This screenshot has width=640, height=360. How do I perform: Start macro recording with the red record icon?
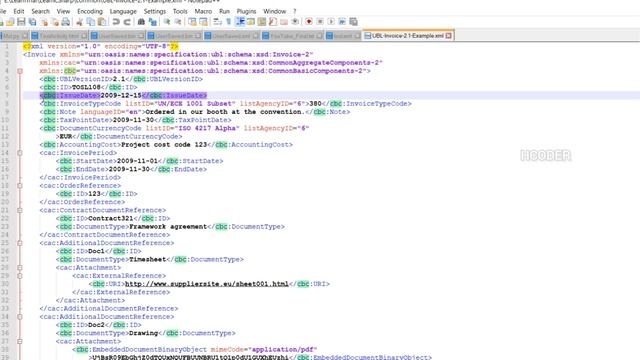point(309,22)
